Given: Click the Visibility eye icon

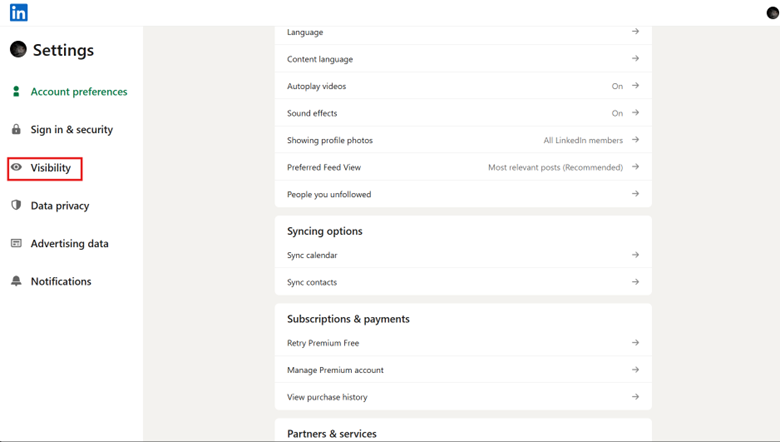Looking at the screenshot, I should 16,168.
